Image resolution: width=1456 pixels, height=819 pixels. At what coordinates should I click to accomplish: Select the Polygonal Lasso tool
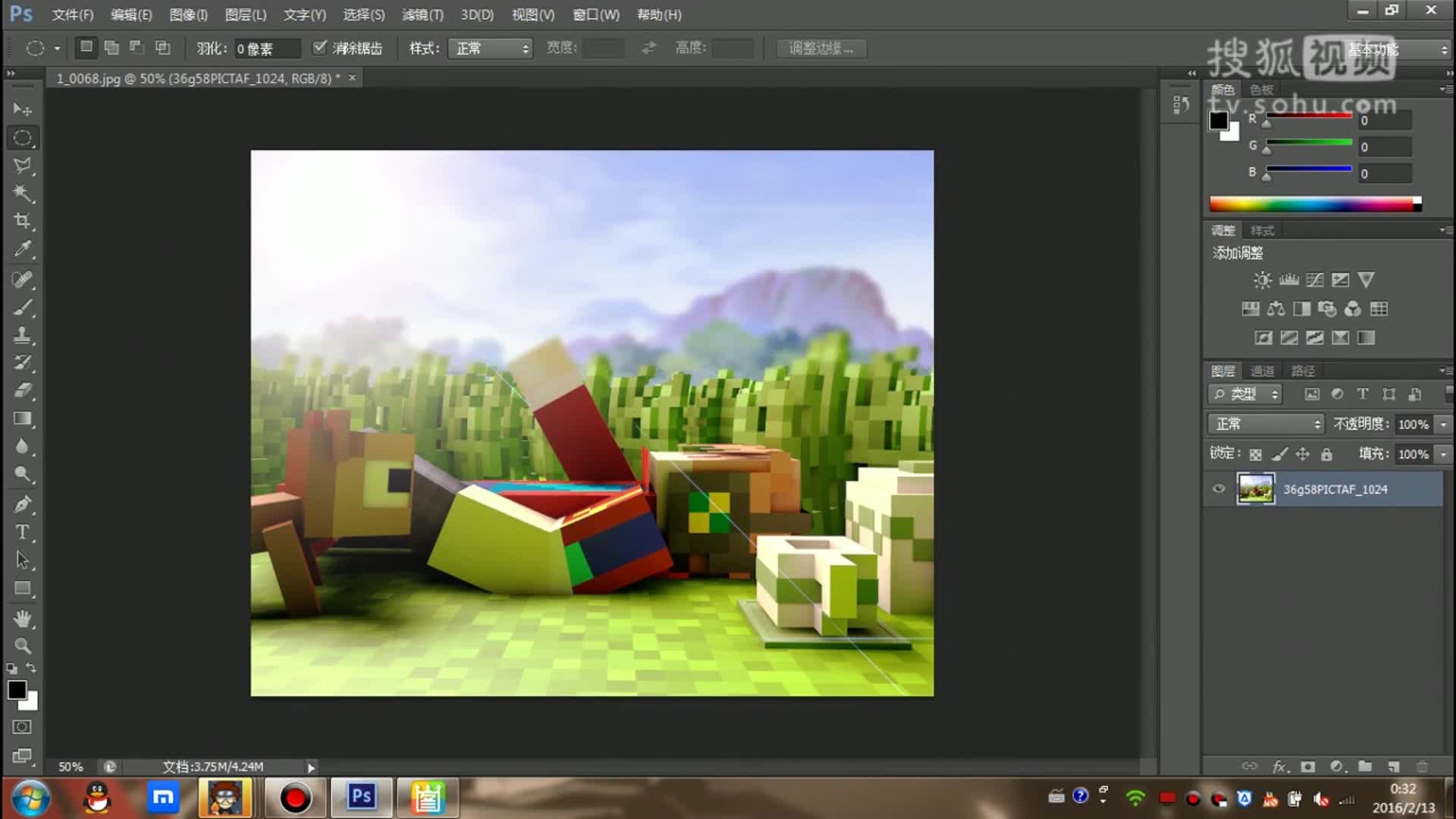click(x=22, y=165)
